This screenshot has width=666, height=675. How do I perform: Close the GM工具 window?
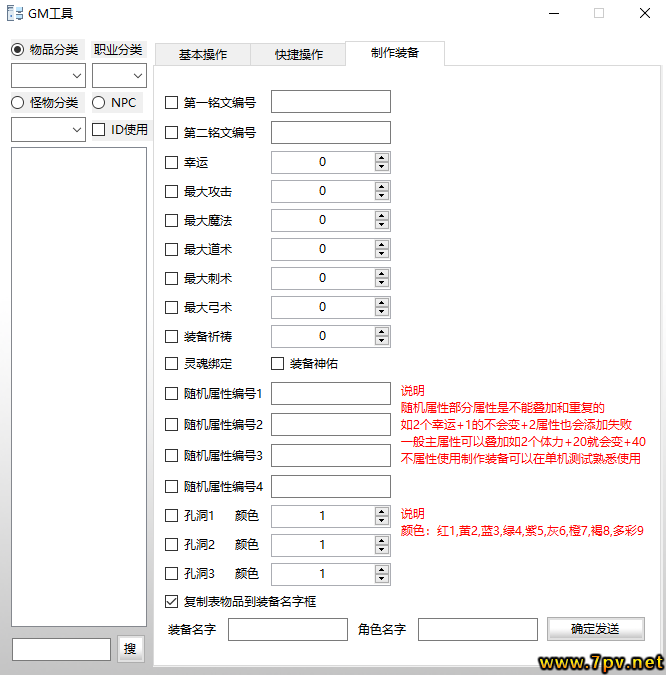coord(644,13)
